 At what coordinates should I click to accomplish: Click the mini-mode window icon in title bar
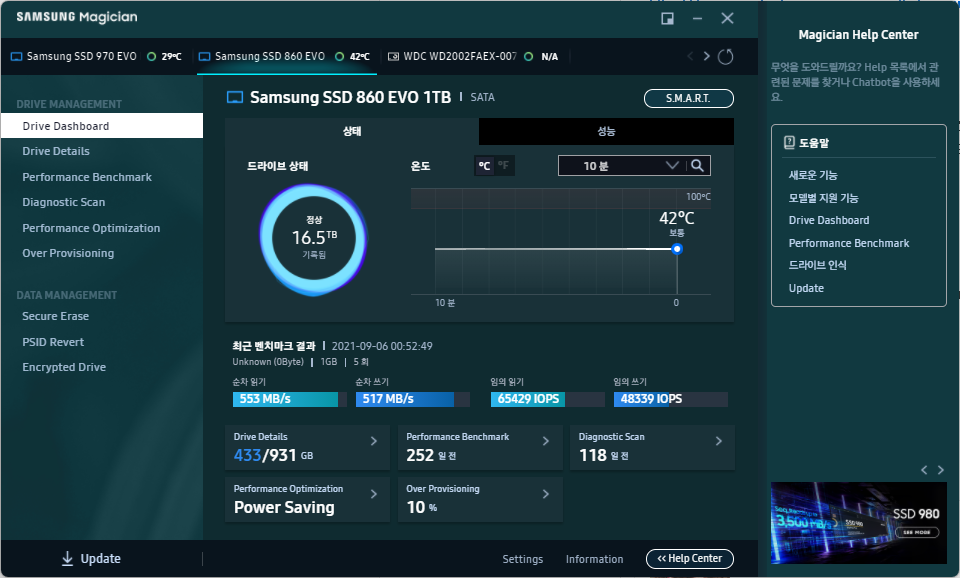coord(667,18)
